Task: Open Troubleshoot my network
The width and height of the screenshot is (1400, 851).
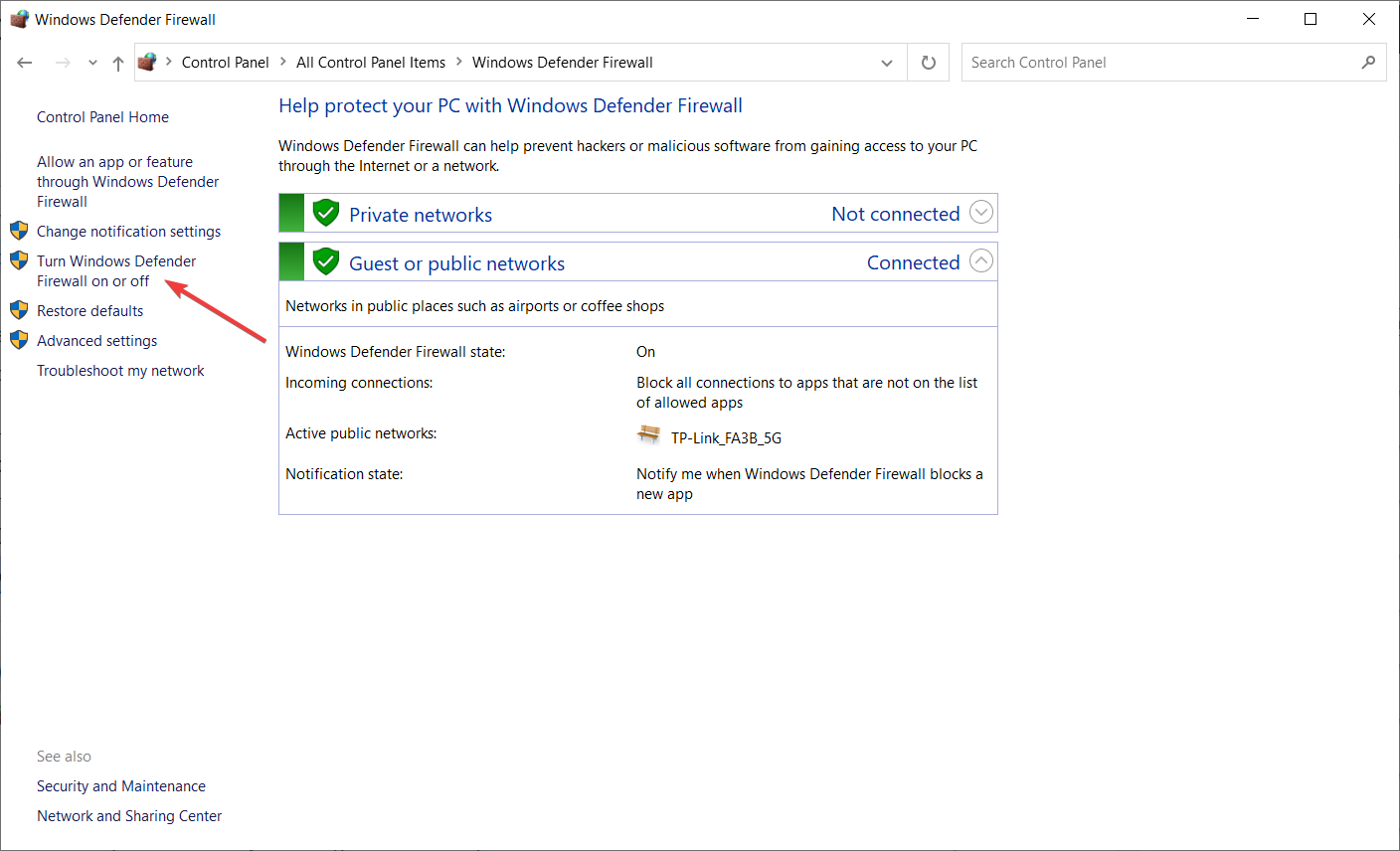Action: point(120,371)
